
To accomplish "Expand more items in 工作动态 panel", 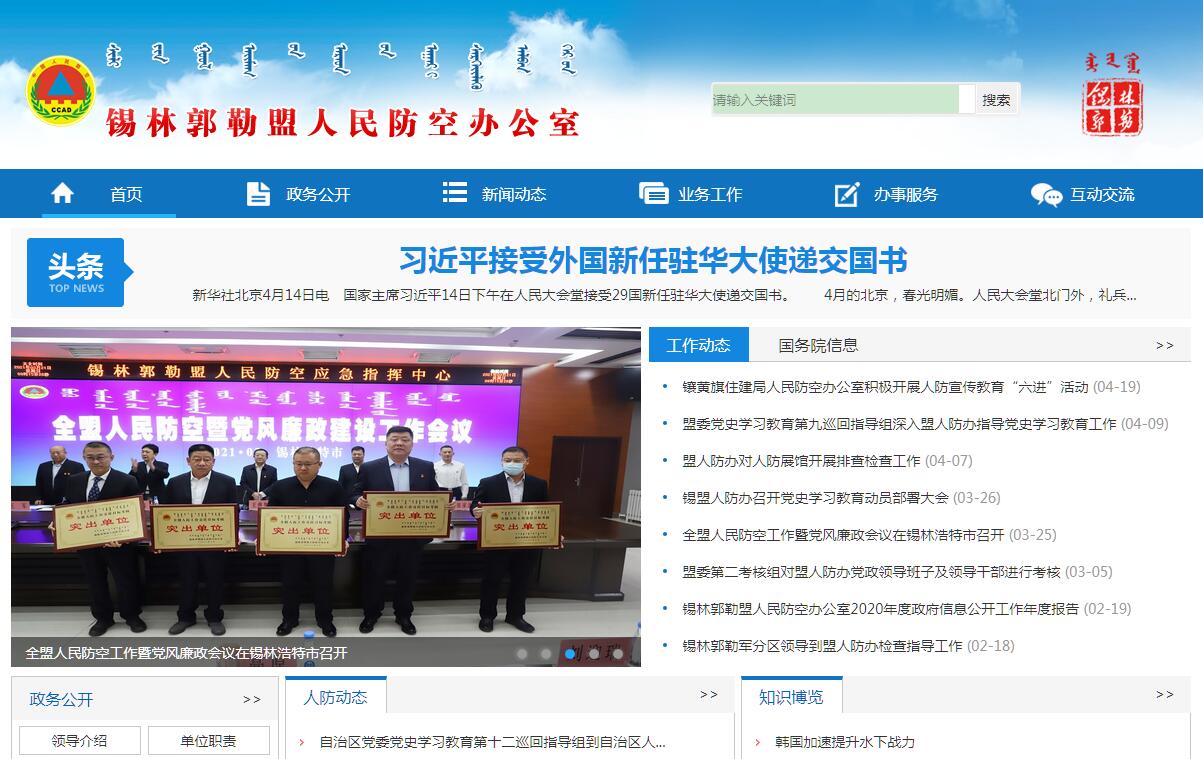I will tap(1164, 345).
